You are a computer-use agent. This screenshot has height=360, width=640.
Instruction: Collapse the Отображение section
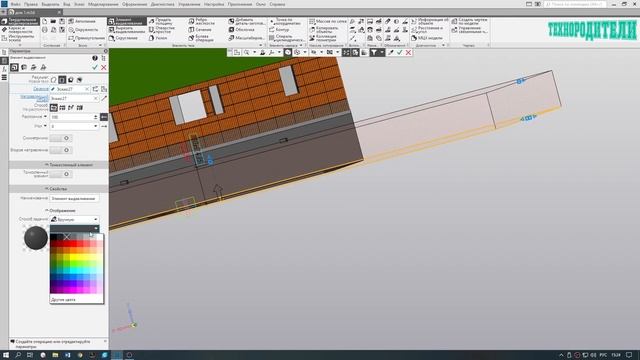(x=46, y=211)
